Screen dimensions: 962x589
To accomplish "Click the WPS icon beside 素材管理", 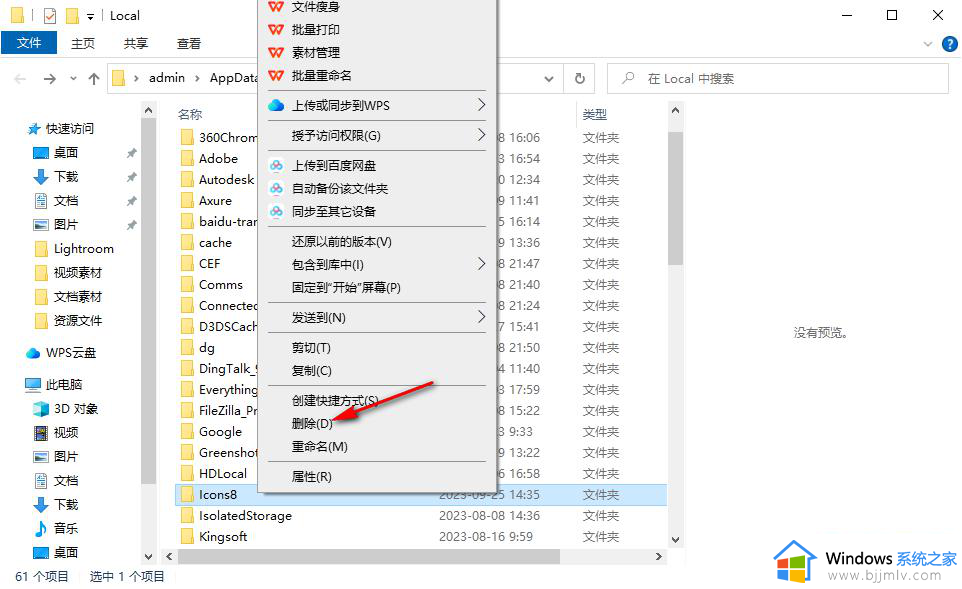I will (276, 53).
